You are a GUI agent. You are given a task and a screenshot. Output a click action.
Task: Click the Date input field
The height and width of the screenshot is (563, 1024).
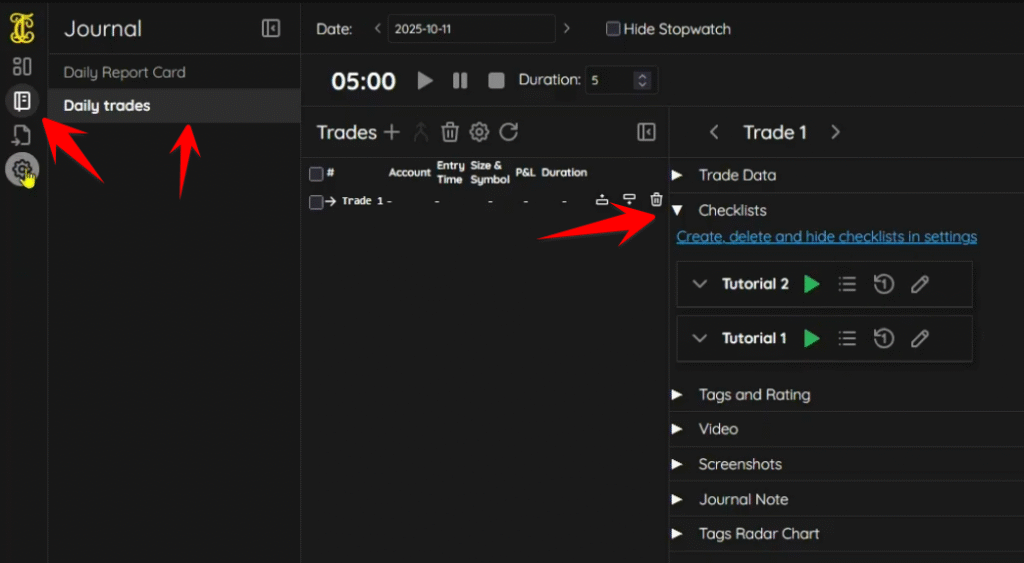pyautogui.click(x=471, y=29)
